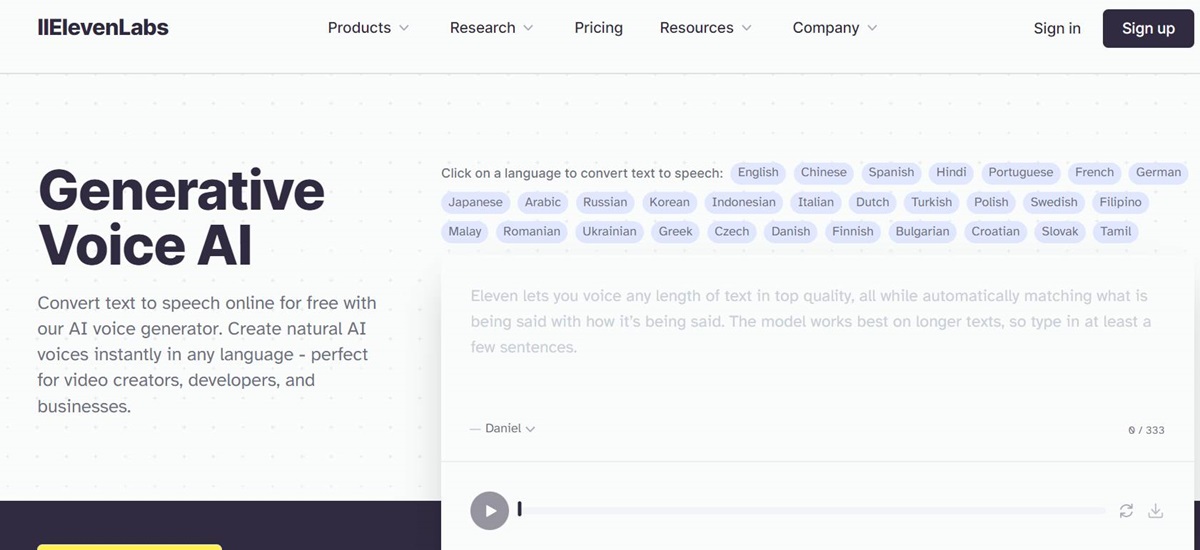Select the Romanian language chip
The width and height of the screenshot is (1200, 550).
click(532, 231)
